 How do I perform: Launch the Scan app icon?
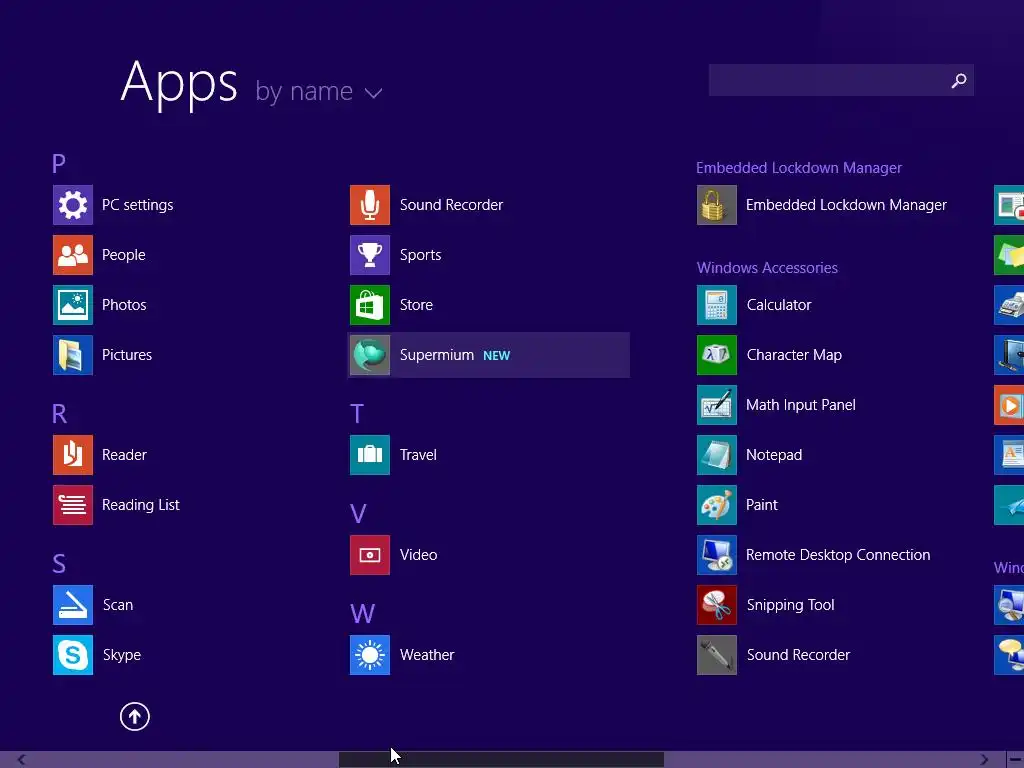click(72, 605)
